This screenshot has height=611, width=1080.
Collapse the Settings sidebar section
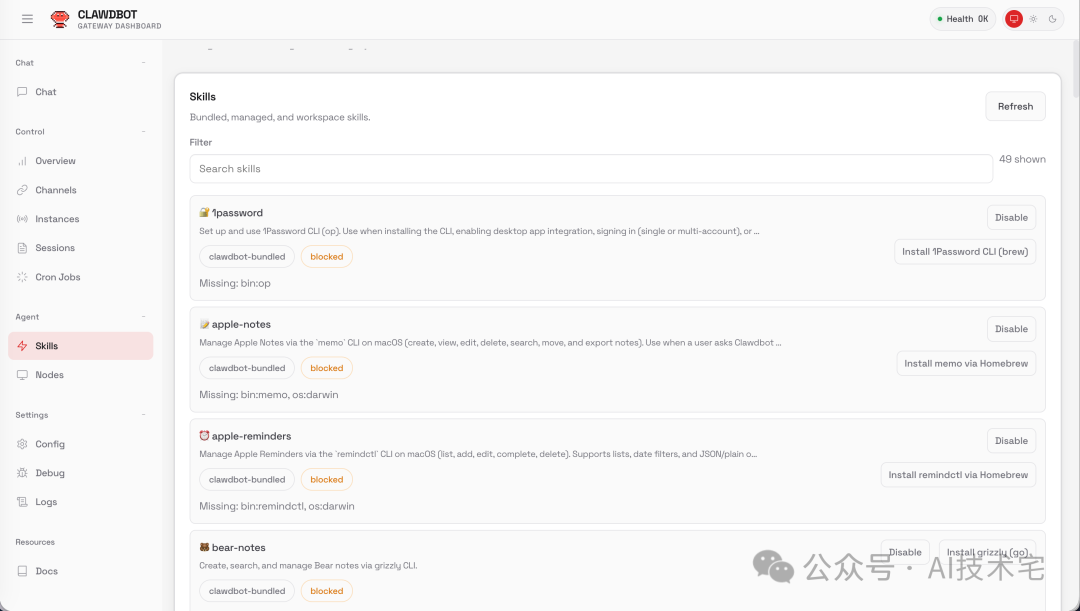pyautogui.click(x=143, y=415)
